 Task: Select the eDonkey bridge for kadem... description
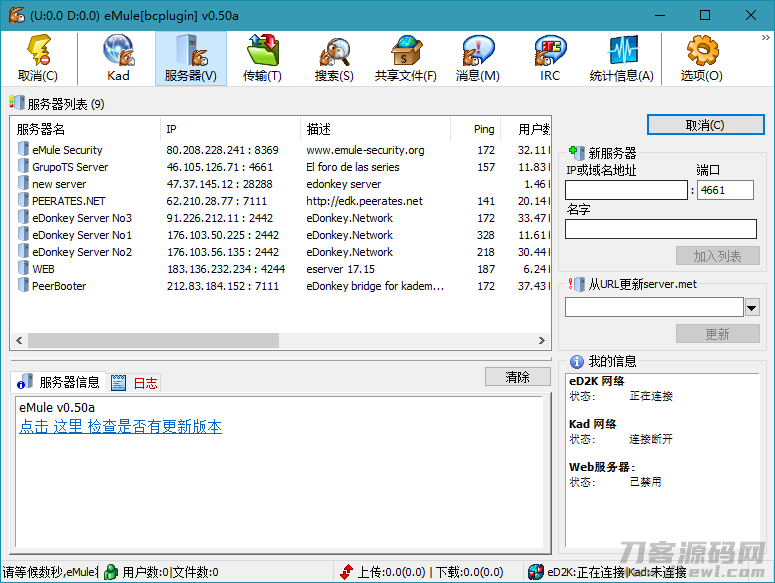tap(375, 286)
